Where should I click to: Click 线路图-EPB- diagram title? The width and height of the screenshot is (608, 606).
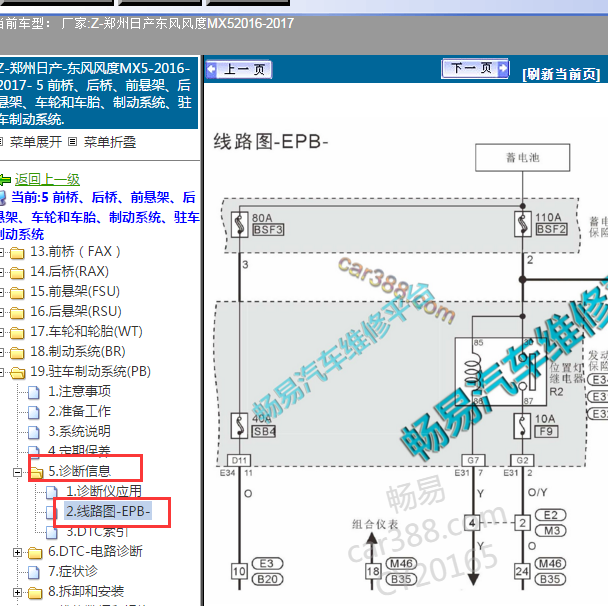pos(271,141)
